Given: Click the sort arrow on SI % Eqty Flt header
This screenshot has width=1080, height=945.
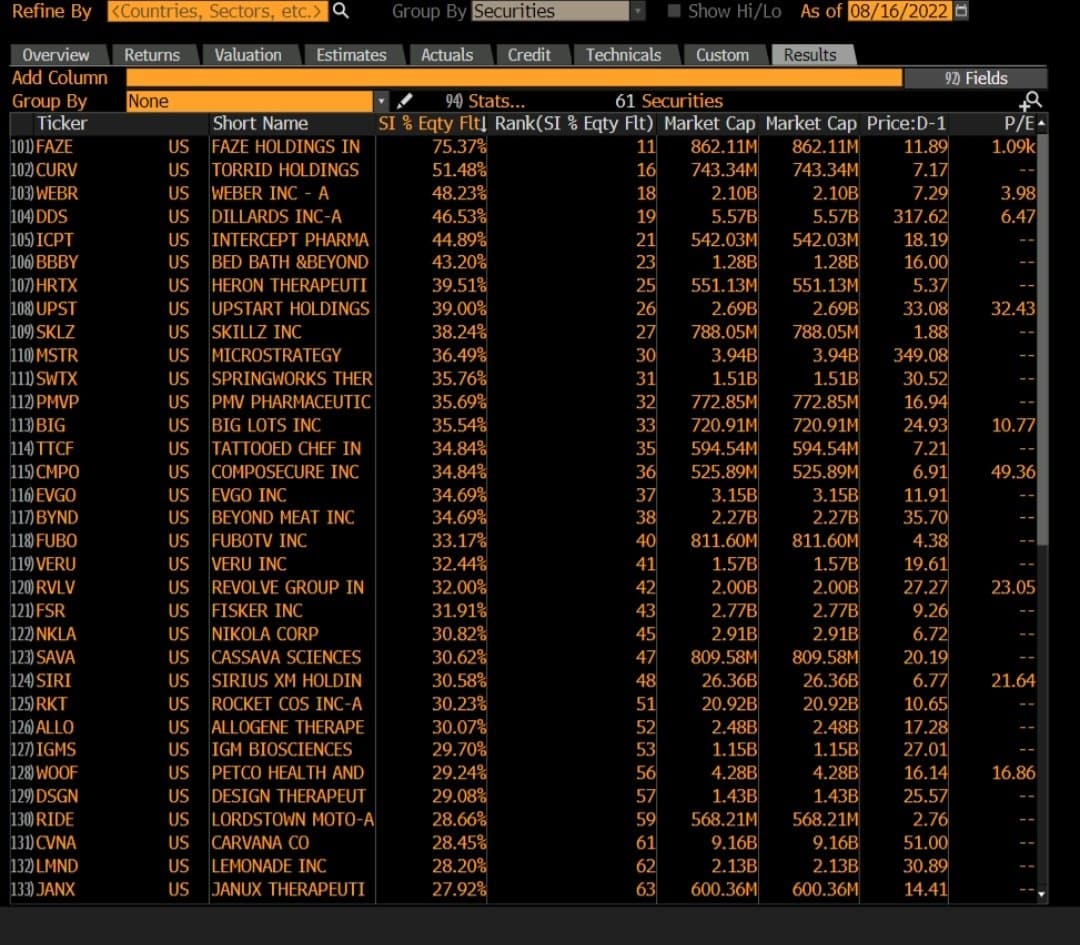Looking at the screenshot, I should coord(484,124).
